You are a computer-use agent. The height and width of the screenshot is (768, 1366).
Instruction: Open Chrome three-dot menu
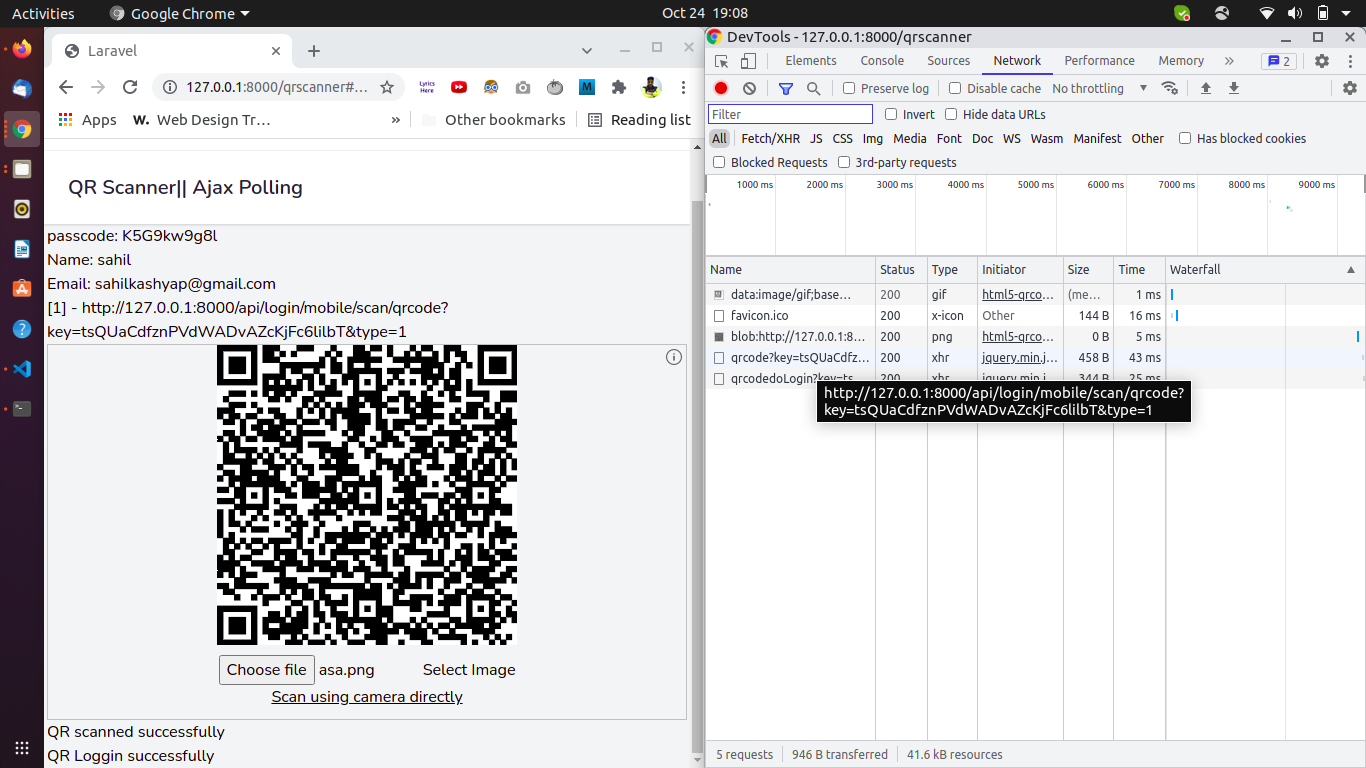(683, 87)
